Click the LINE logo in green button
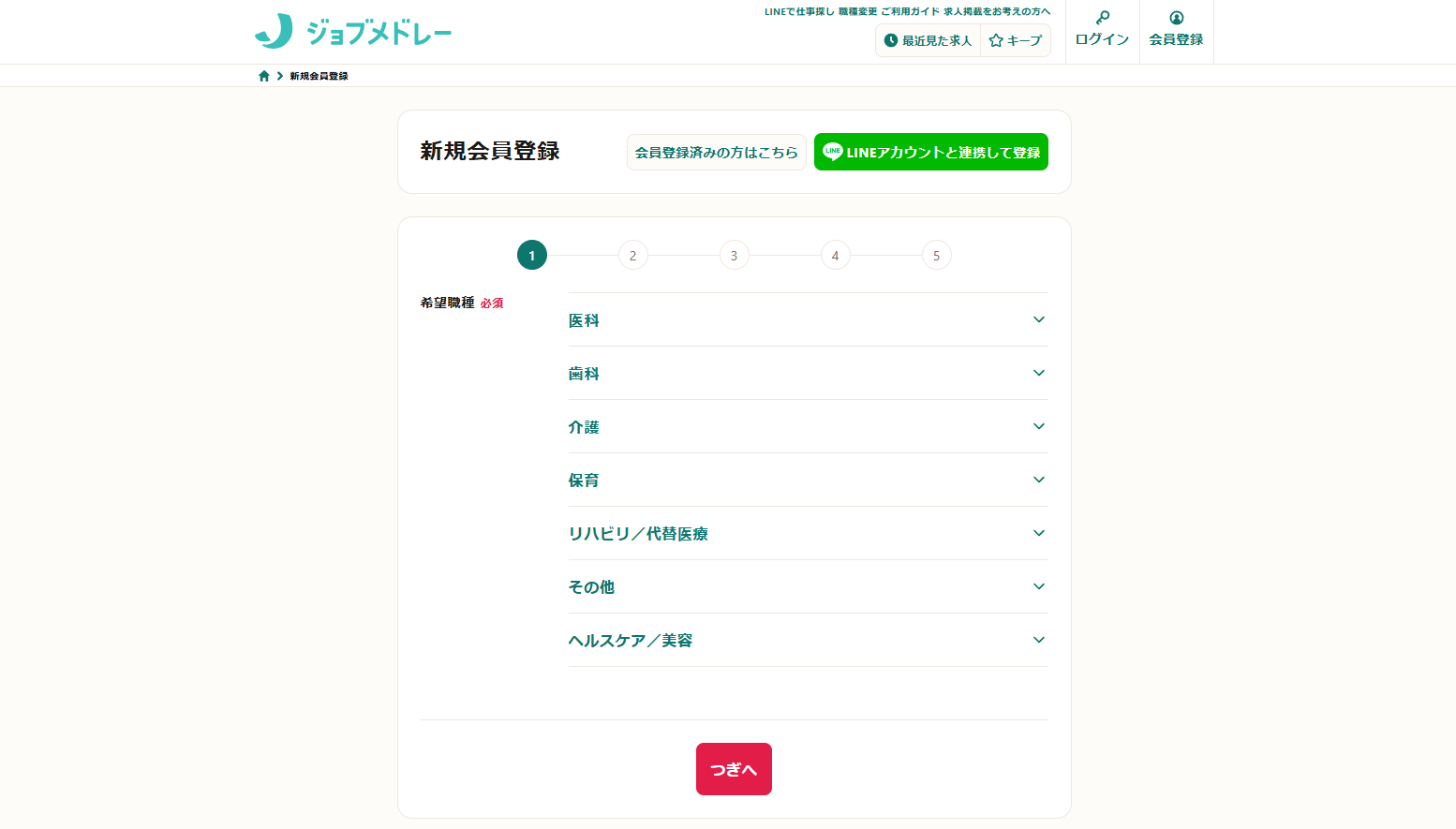Viewport: 1456px width, 829px height. 832,152
